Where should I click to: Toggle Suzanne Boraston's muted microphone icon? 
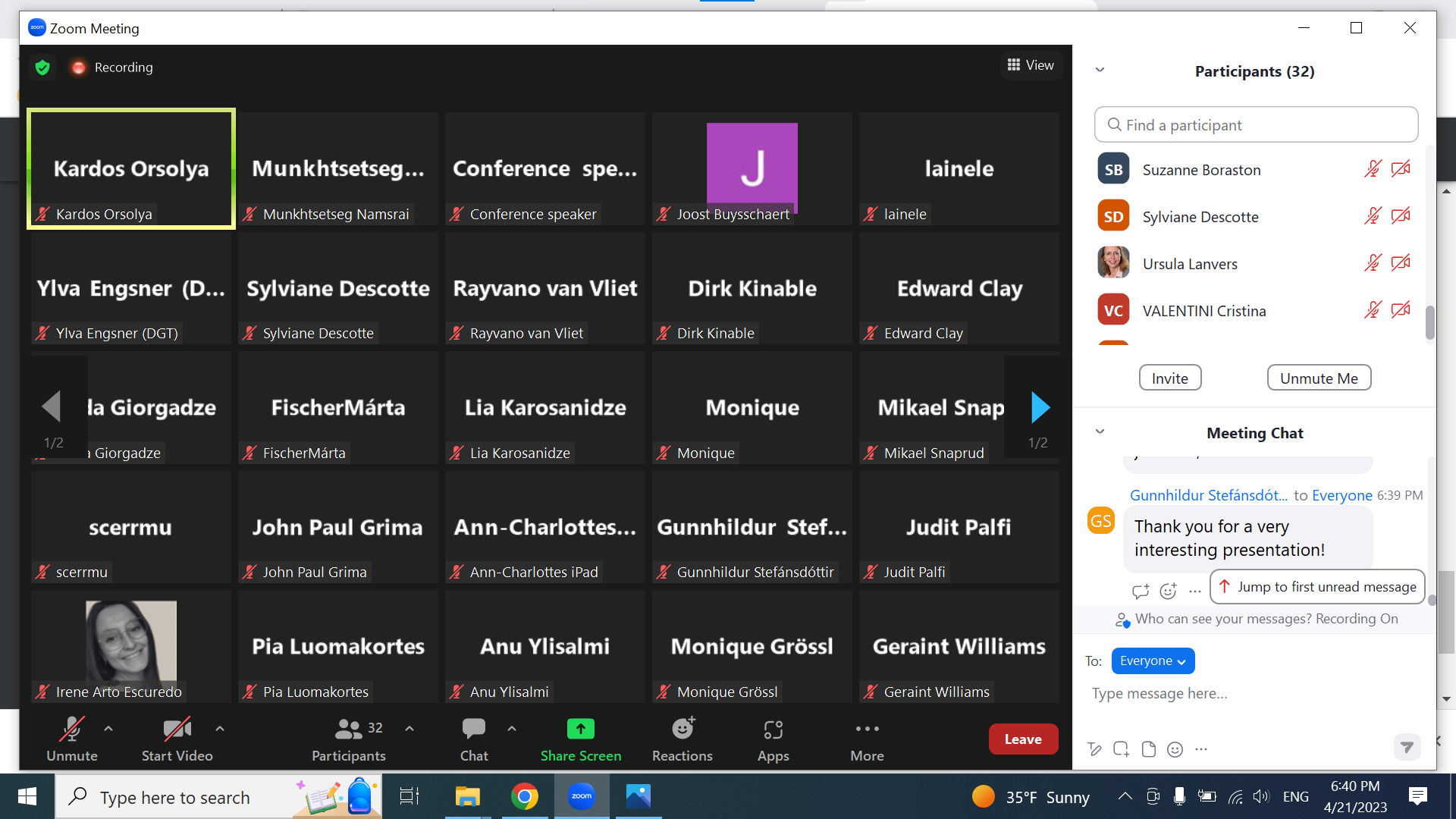(x=1373, y=169)
